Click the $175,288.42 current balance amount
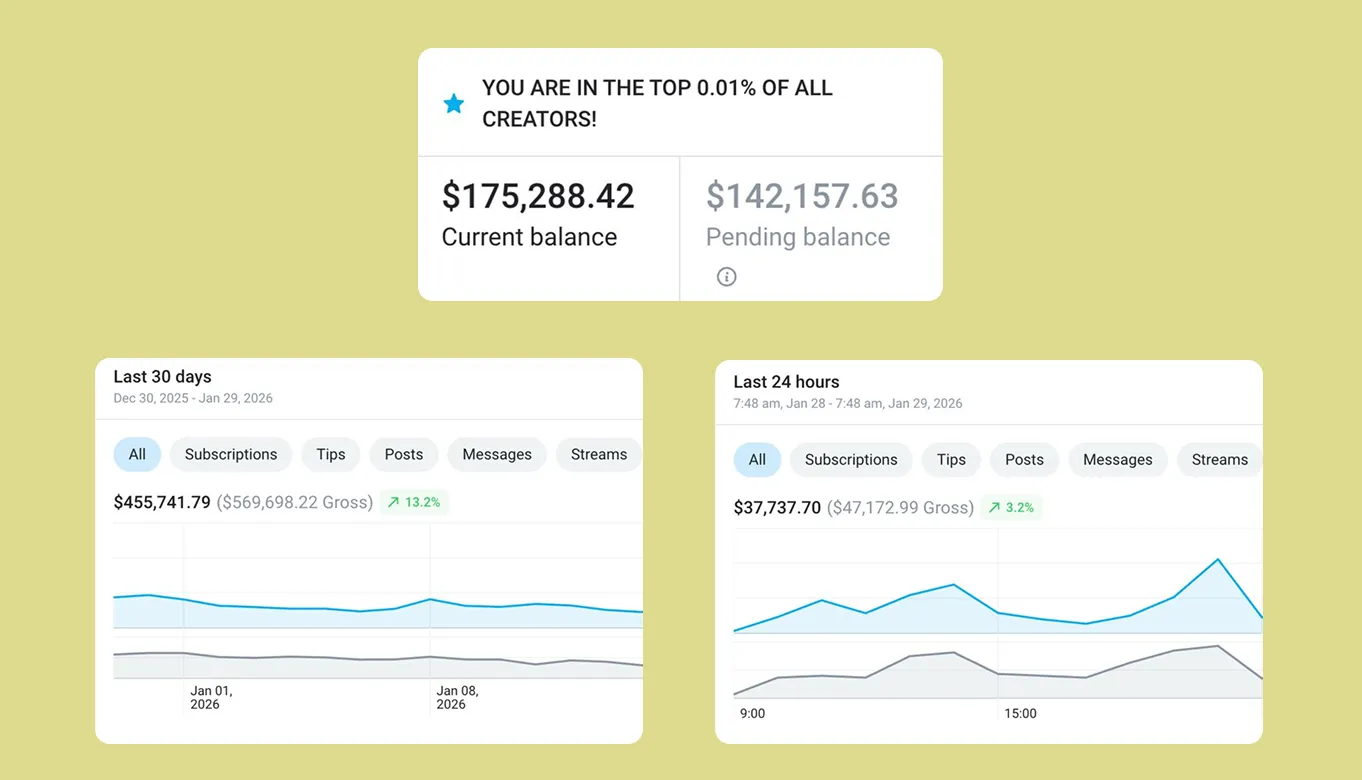1362x780 pixels. coord(538,196)
